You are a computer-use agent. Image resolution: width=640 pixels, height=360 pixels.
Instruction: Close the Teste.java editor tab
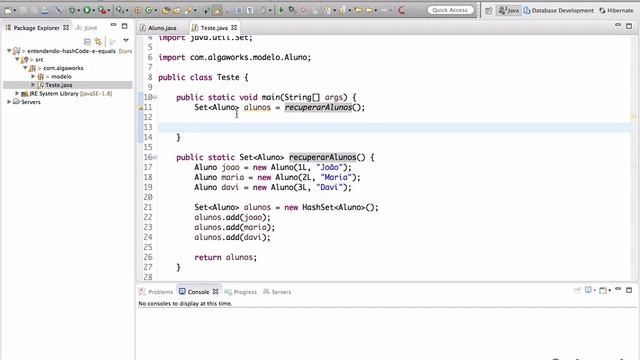[234, 28]
